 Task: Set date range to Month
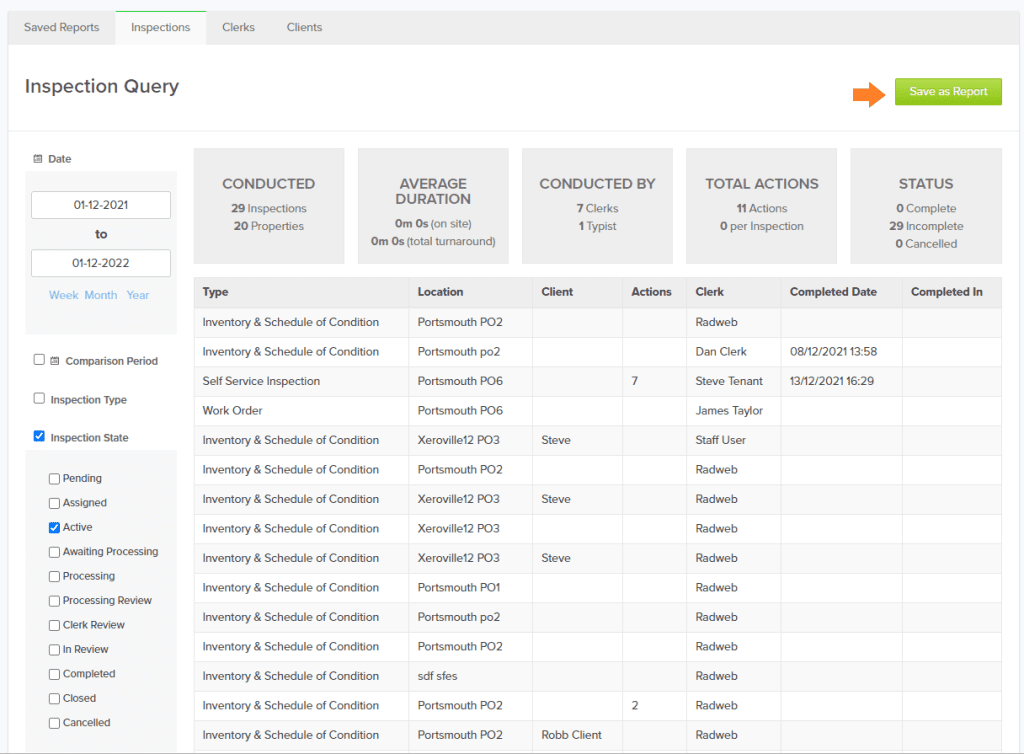click(x=101, y=295)
